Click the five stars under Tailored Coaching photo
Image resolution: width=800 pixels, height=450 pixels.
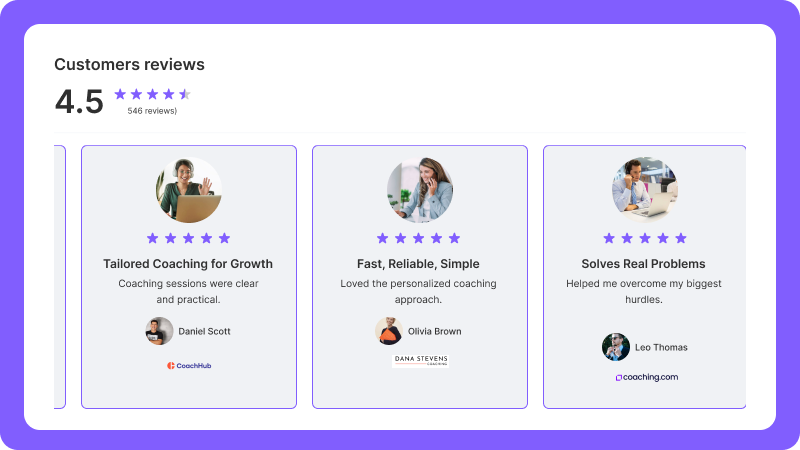(188, 238)
